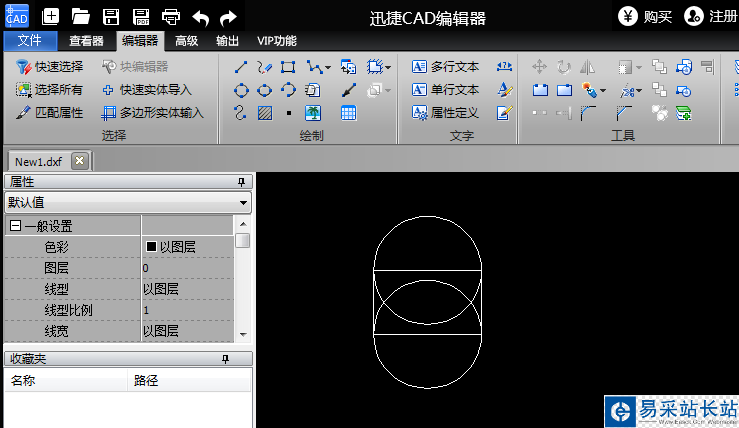Image resolution: width=739 pixels, height=428 pixels.
Task: Click 单行文本 button
Action: (445, 90)
